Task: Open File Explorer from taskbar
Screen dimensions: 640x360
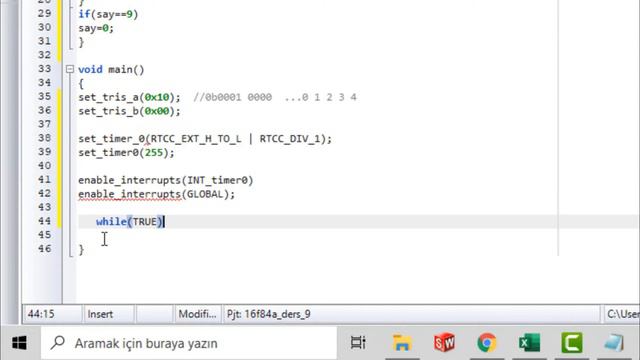Action: click(x=402, y=343)
